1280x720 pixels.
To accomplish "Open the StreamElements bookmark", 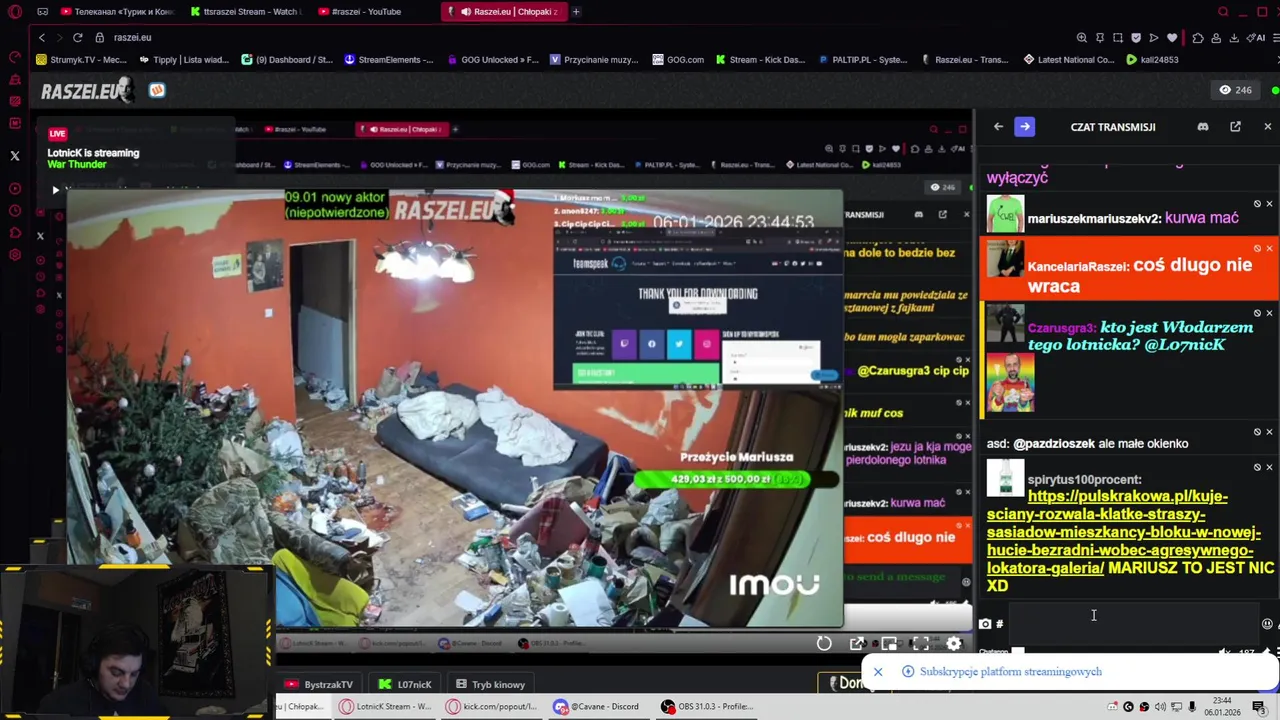I will [389, 60].
